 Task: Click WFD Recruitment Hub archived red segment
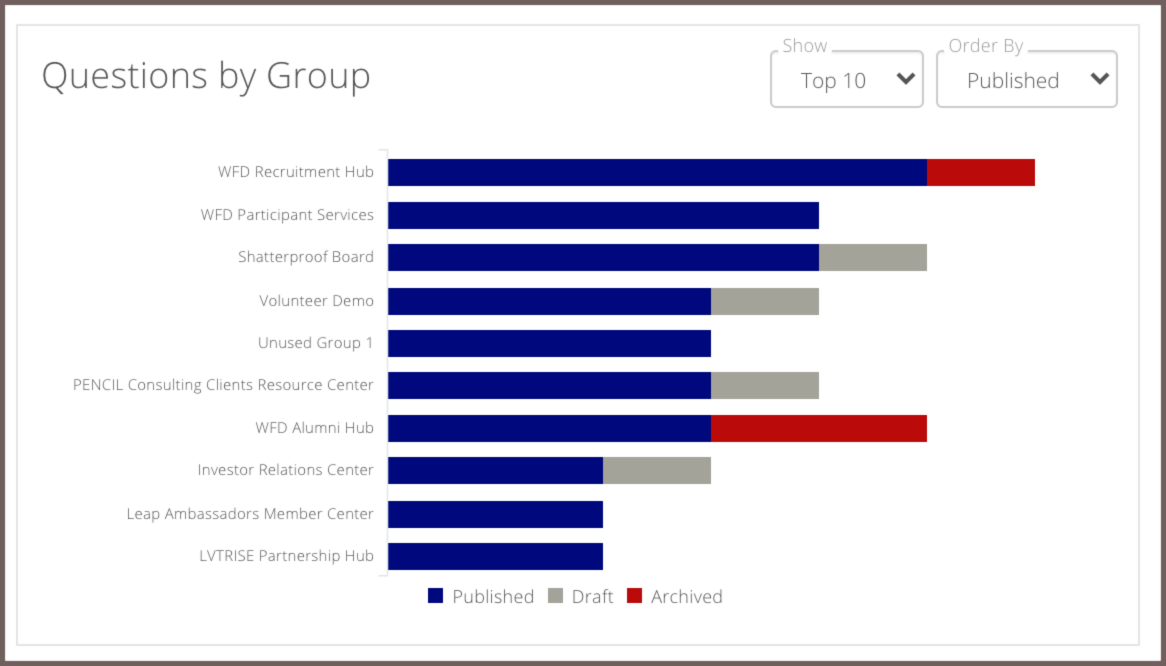(x=981, y=172)
